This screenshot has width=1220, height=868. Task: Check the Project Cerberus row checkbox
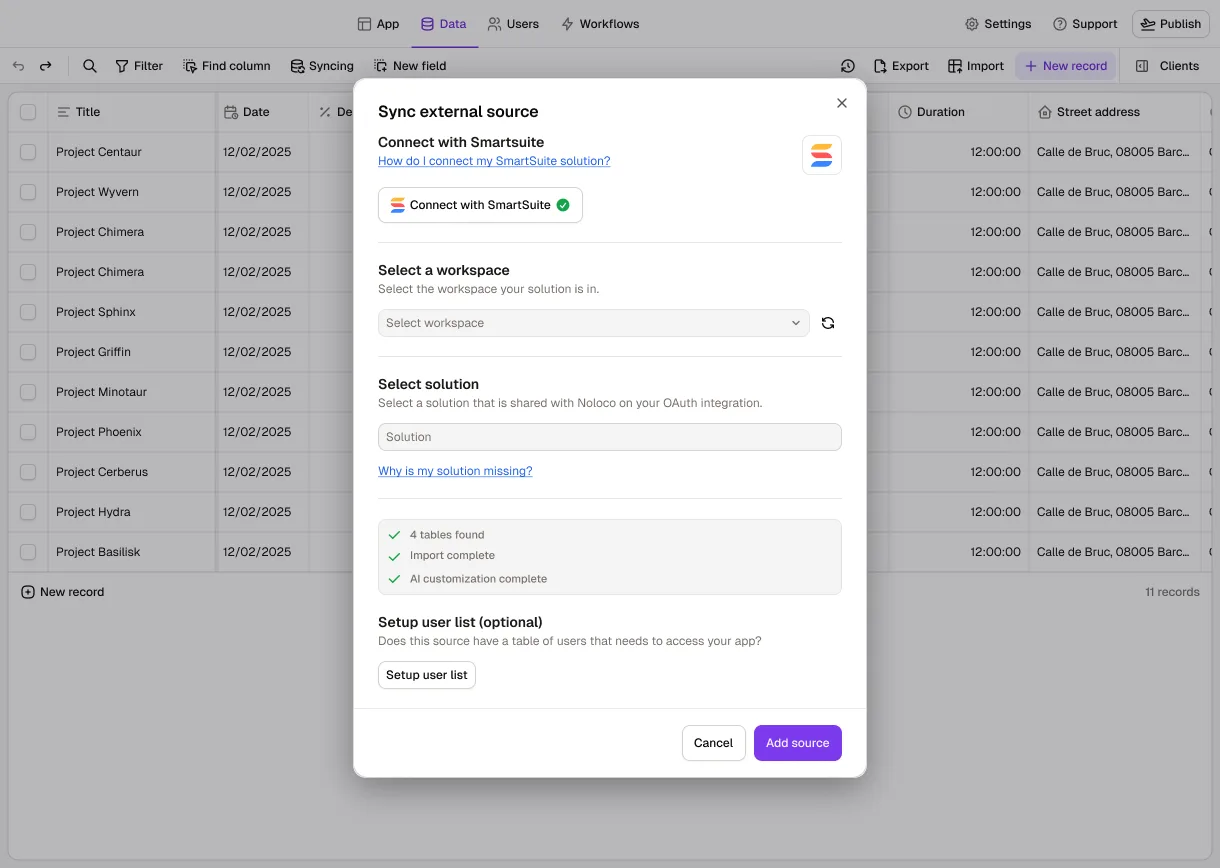(x=28, y=472)
